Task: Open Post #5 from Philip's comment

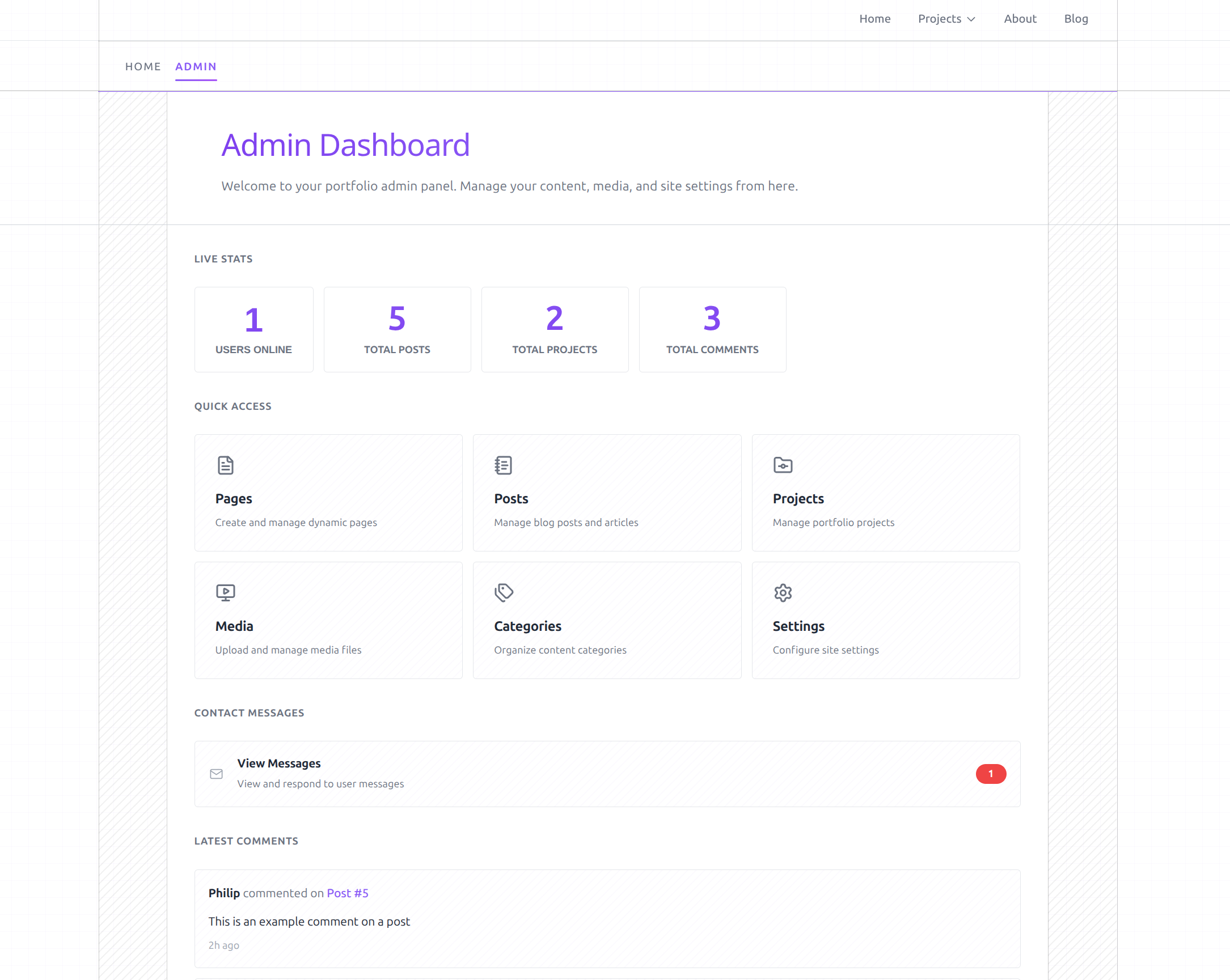Action: click(347, 893)
